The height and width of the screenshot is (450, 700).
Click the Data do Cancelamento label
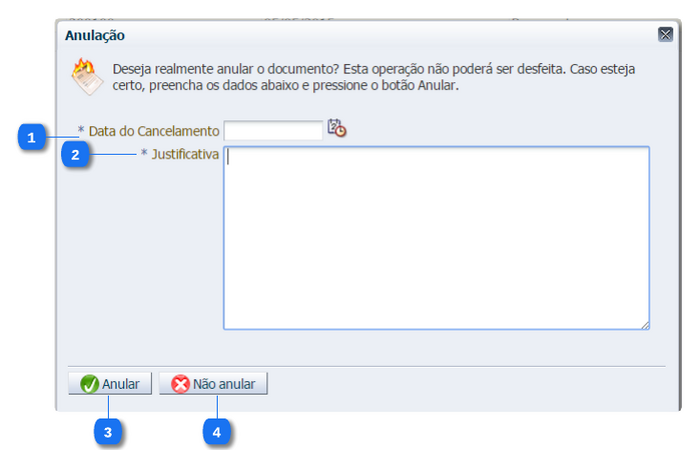pyautogui.click(x=153, y=131)
